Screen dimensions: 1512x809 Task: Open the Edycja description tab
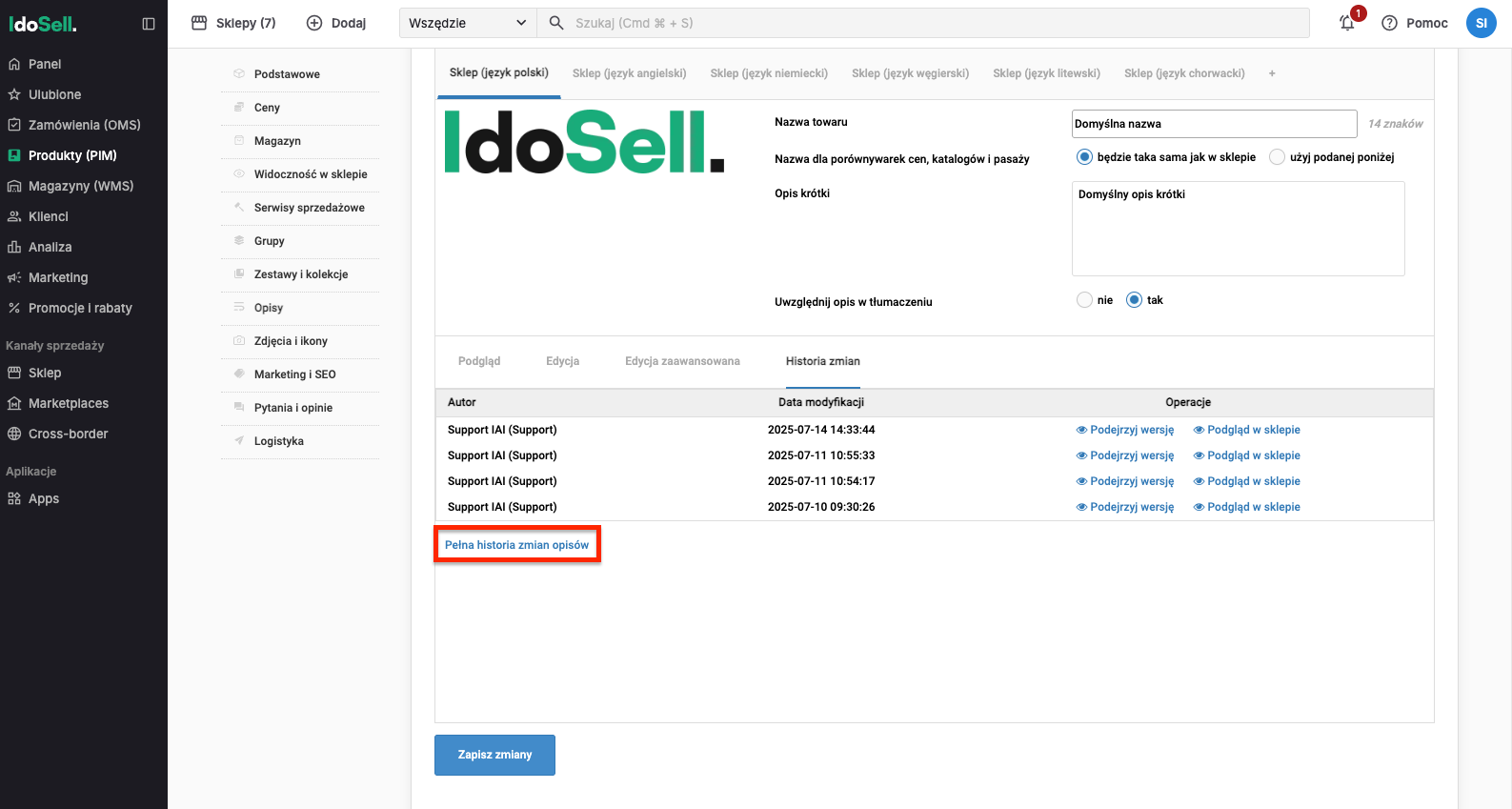coord(563,361)
